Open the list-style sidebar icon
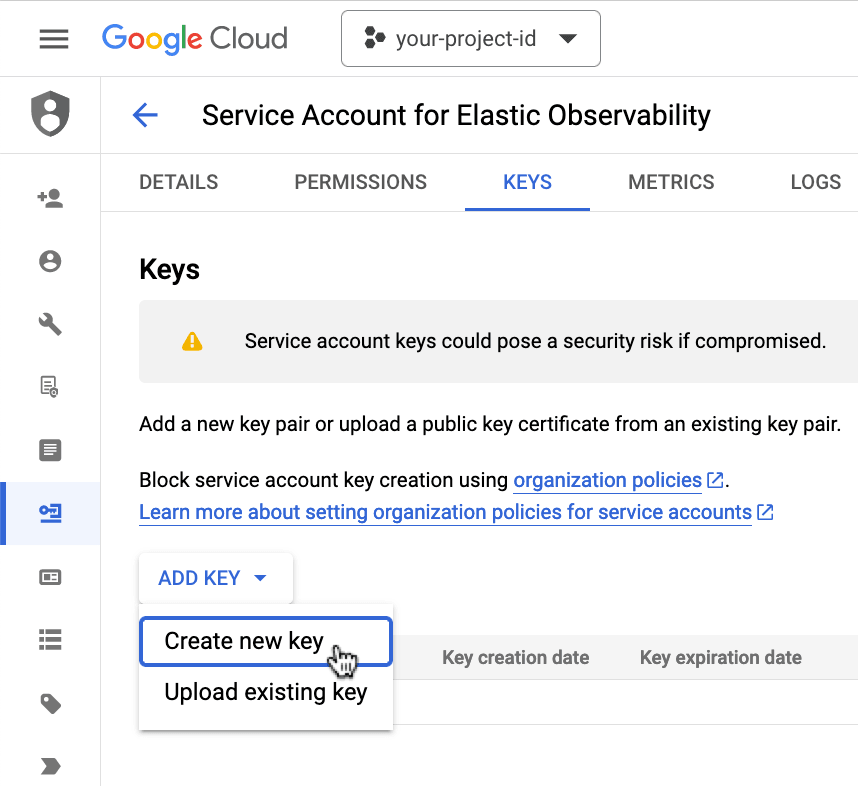858x786 pixels. pos(50,638)
